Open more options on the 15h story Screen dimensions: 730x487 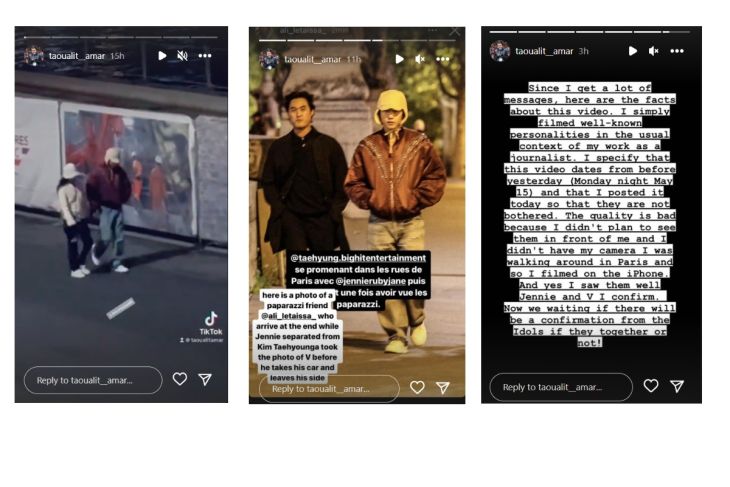pos(205,56)
